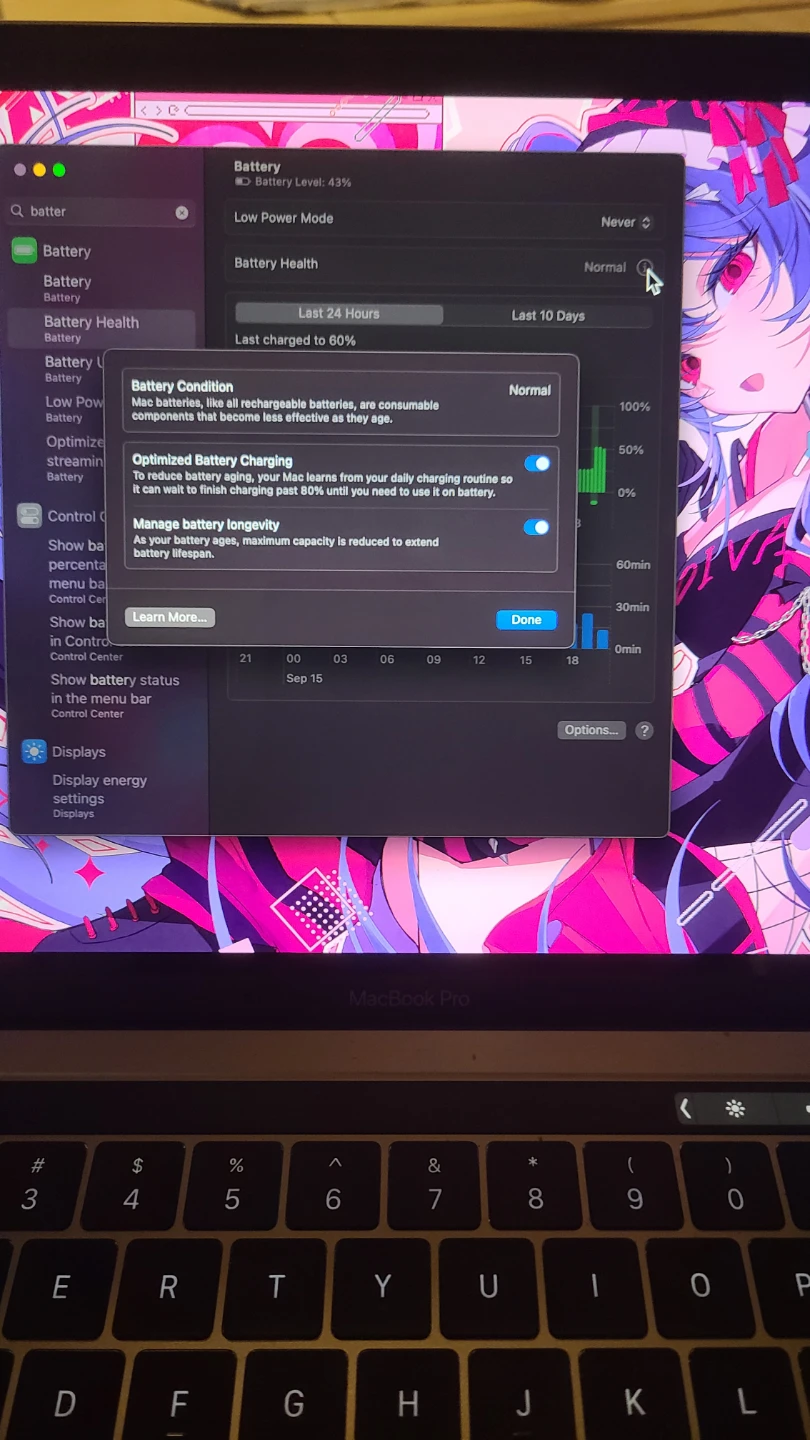810x1440 pixels.
Task: Select the Battery Health sidebar result
Action: (x=101, y=328)
